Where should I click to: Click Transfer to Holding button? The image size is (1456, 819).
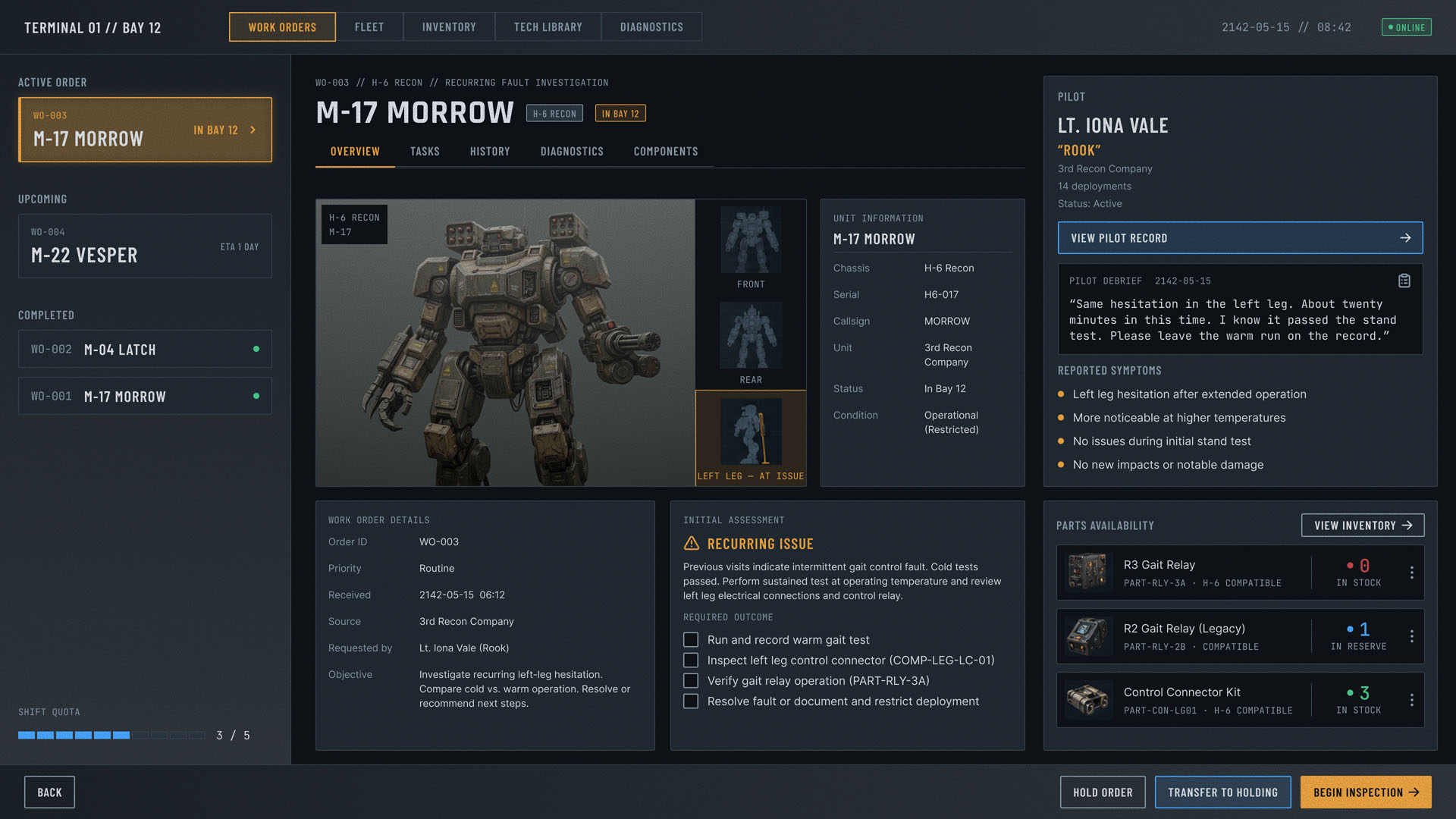point(1222,792)
